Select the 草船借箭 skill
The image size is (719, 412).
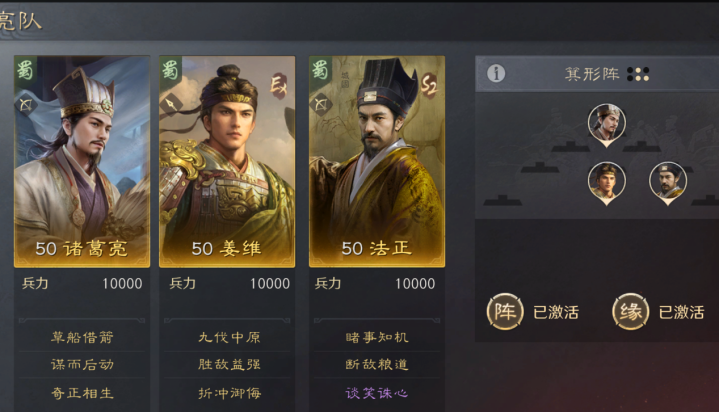82,338
